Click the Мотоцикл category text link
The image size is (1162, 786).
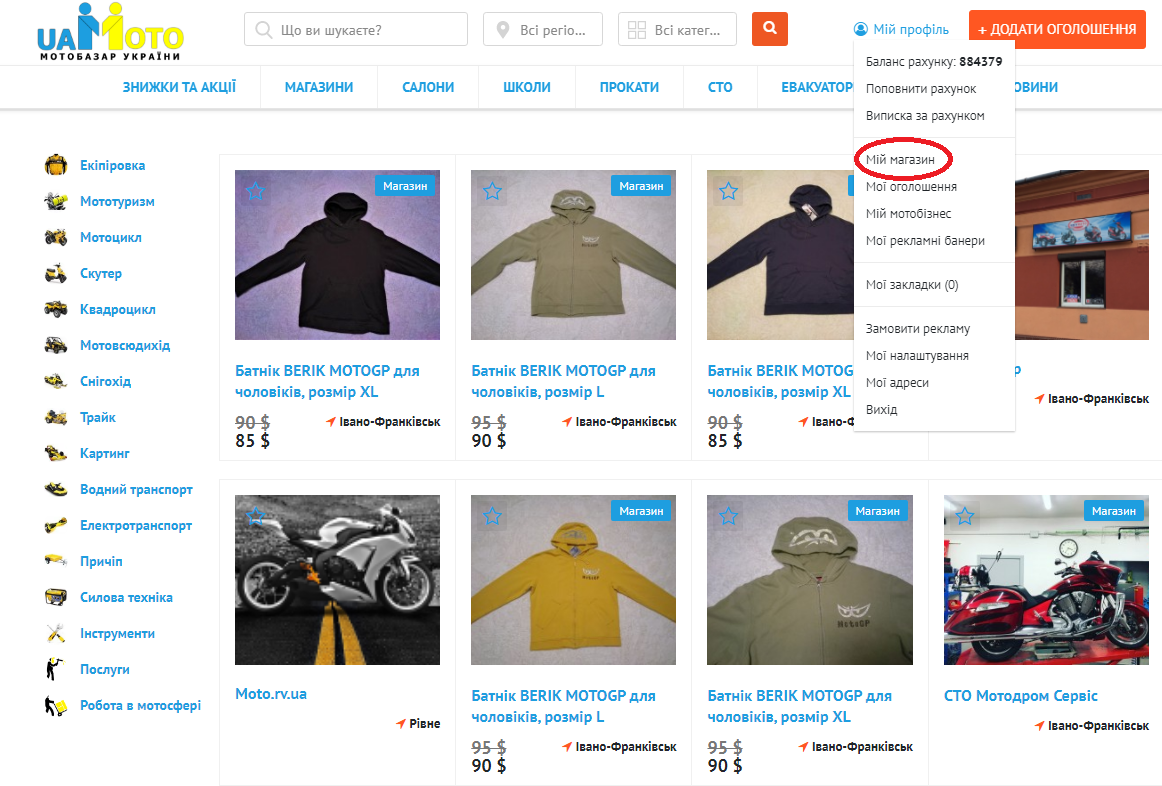point(111,237)
